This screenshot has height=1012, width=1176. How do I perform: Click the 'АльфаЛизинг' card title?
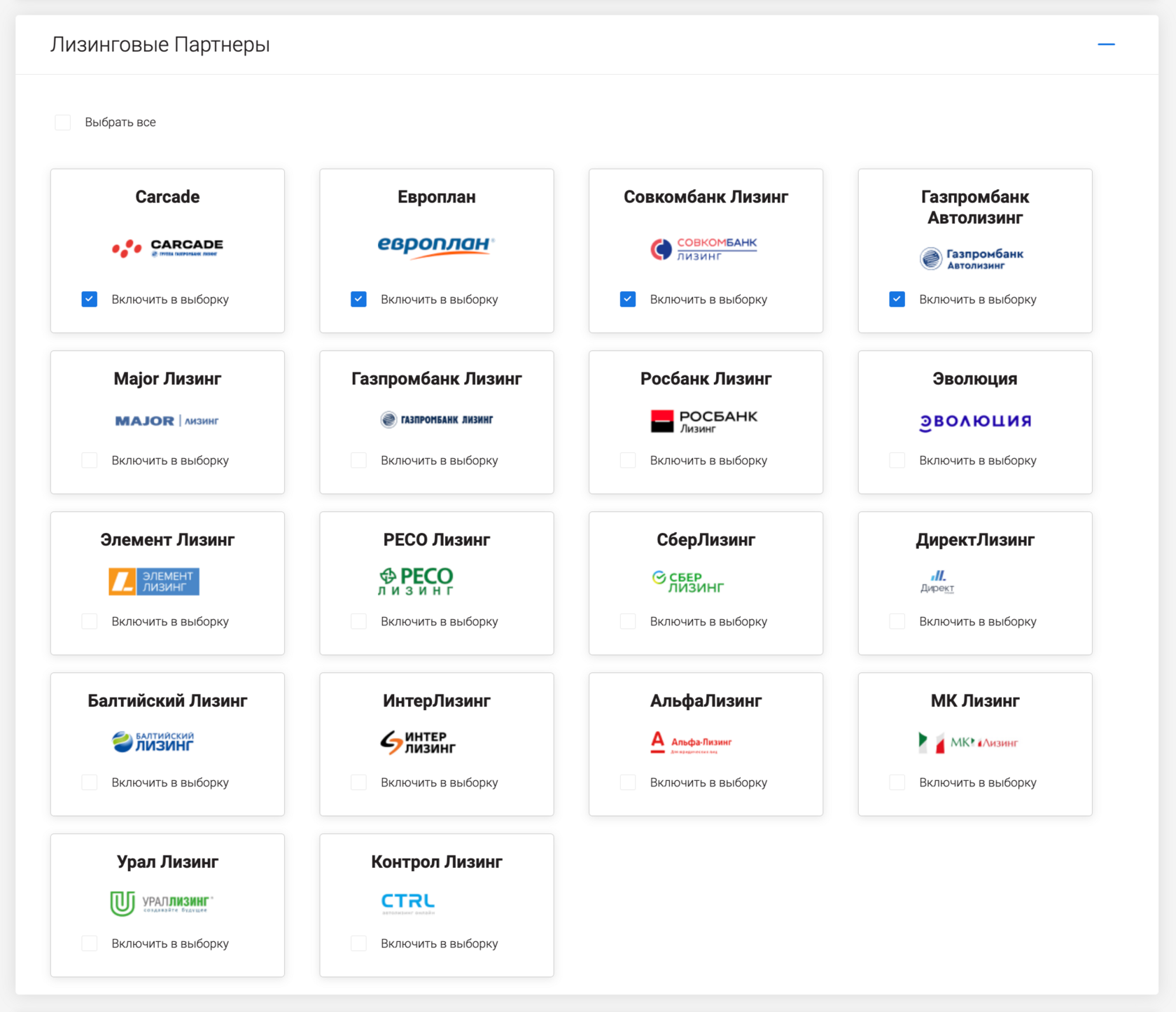click(x=706, y=701)
